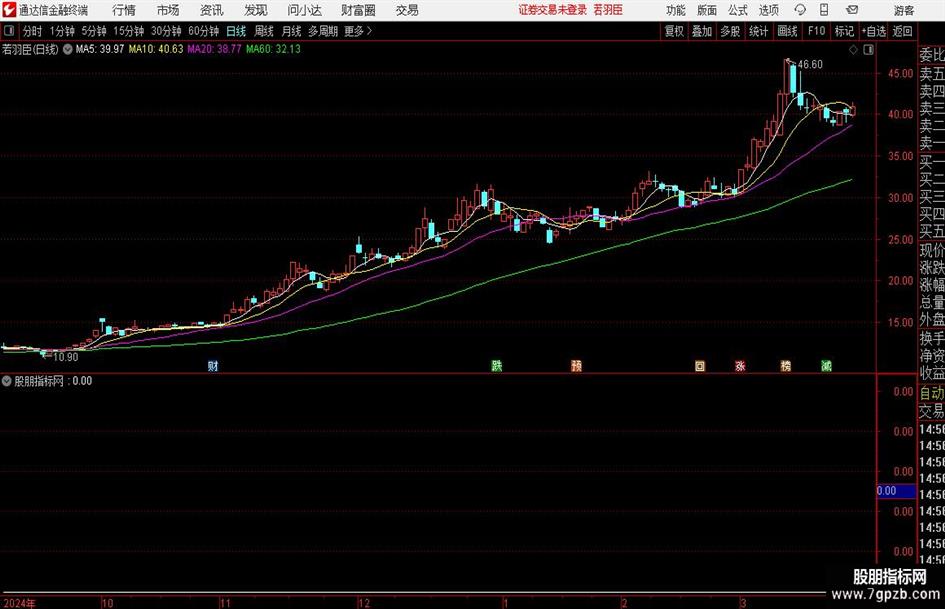The width and height of the screenshot is (945, 609).
Task: Select the 日线 daily period tab
Action: [236, 31]
